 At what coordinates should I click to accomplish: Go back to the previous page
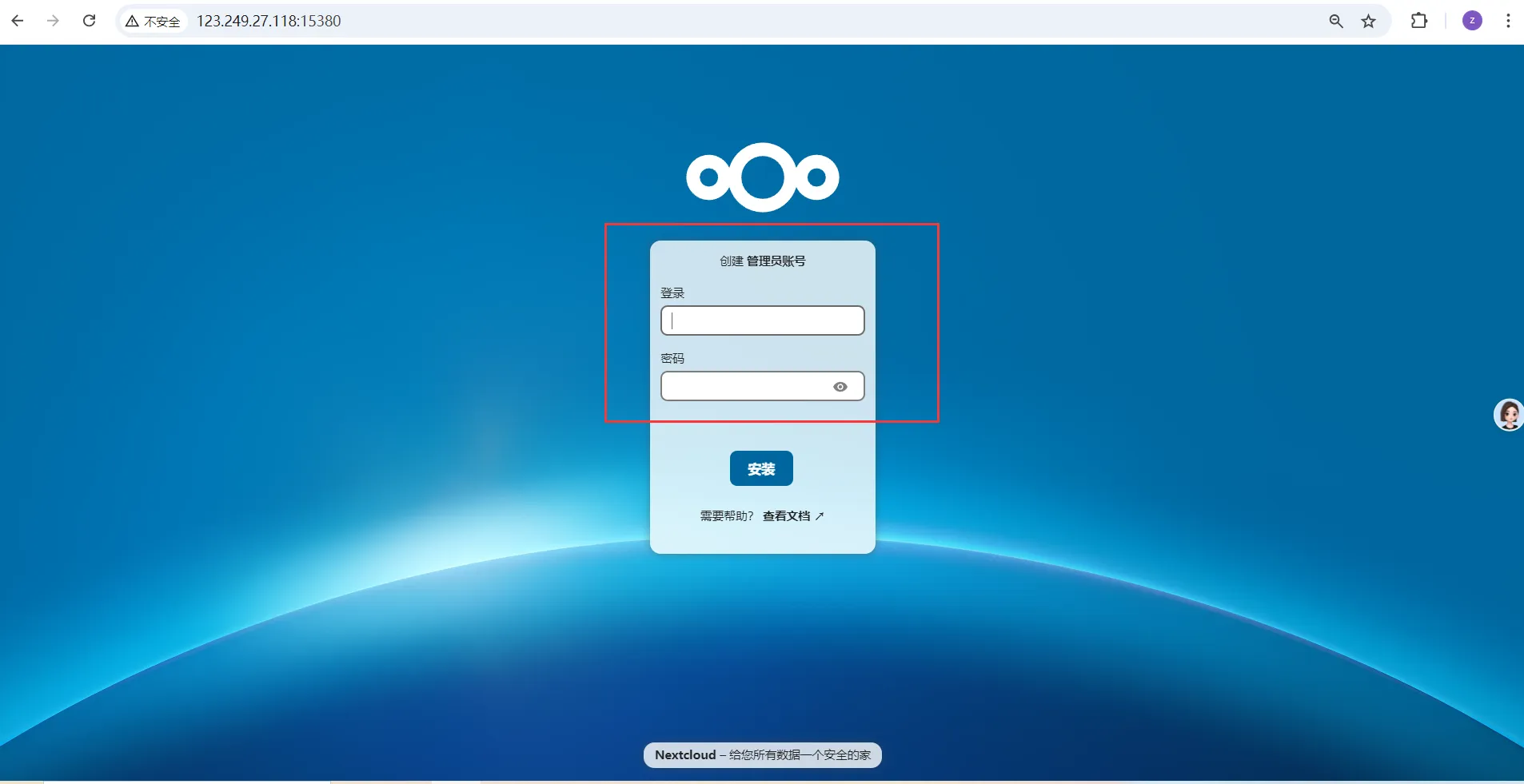(x=18, y=21)
